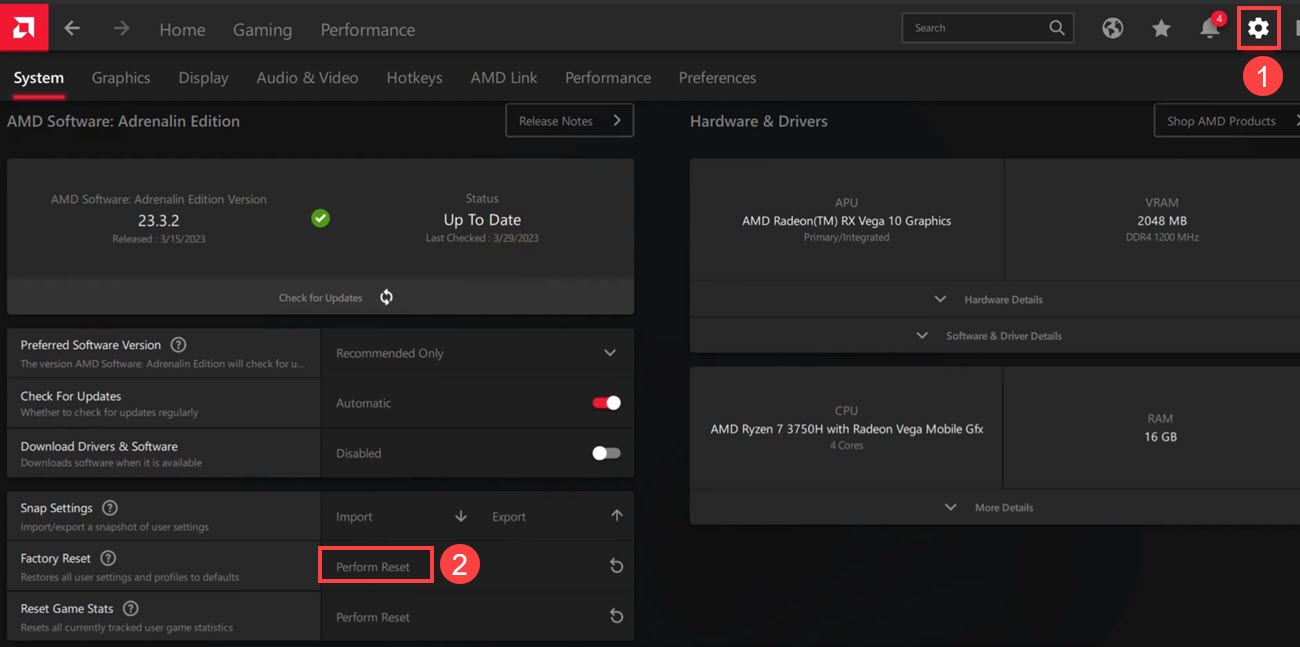The height and width of the screenshot is (647, 1300).
Task: Click the Export up arrow icon
Action: point(617,516)
